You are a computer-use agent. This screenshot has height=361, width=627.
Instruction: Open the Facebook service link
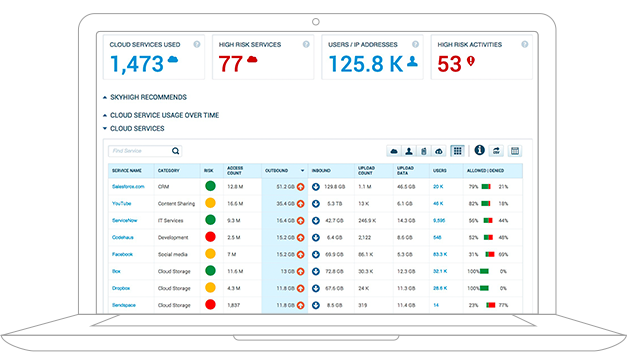(x=122, y=254)
